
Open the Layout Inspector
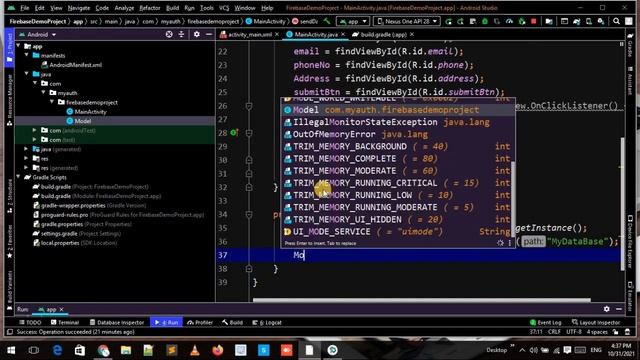596,322
